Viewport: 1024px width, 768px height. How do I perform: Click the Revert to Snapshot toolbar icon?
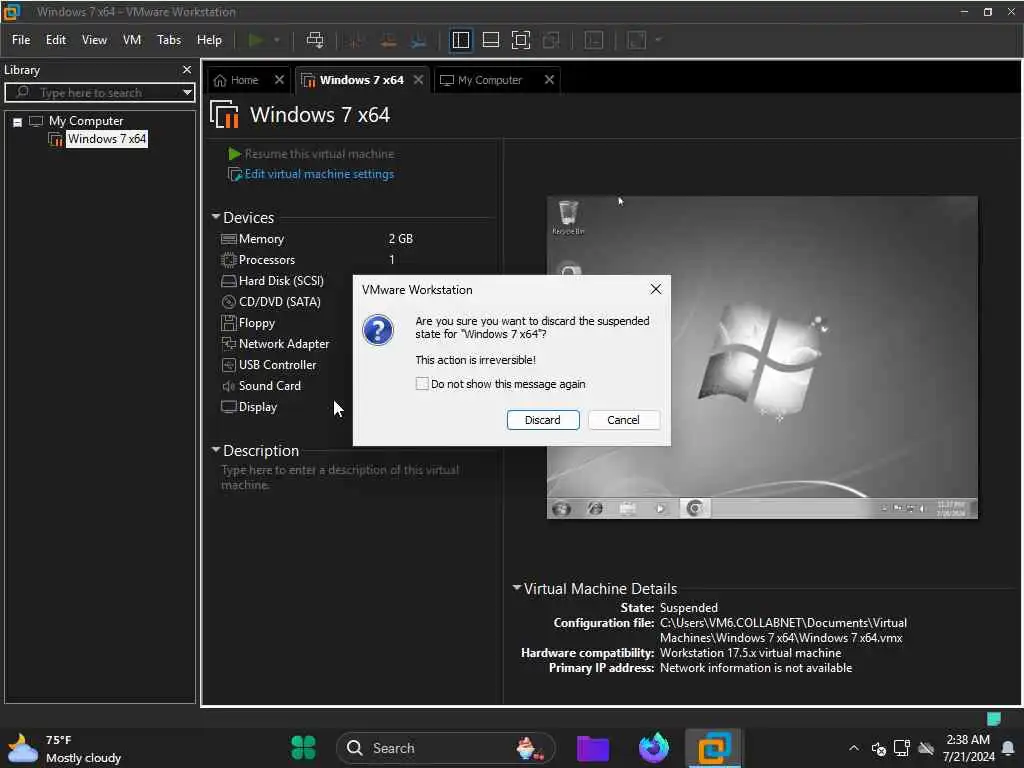point(388,40)
